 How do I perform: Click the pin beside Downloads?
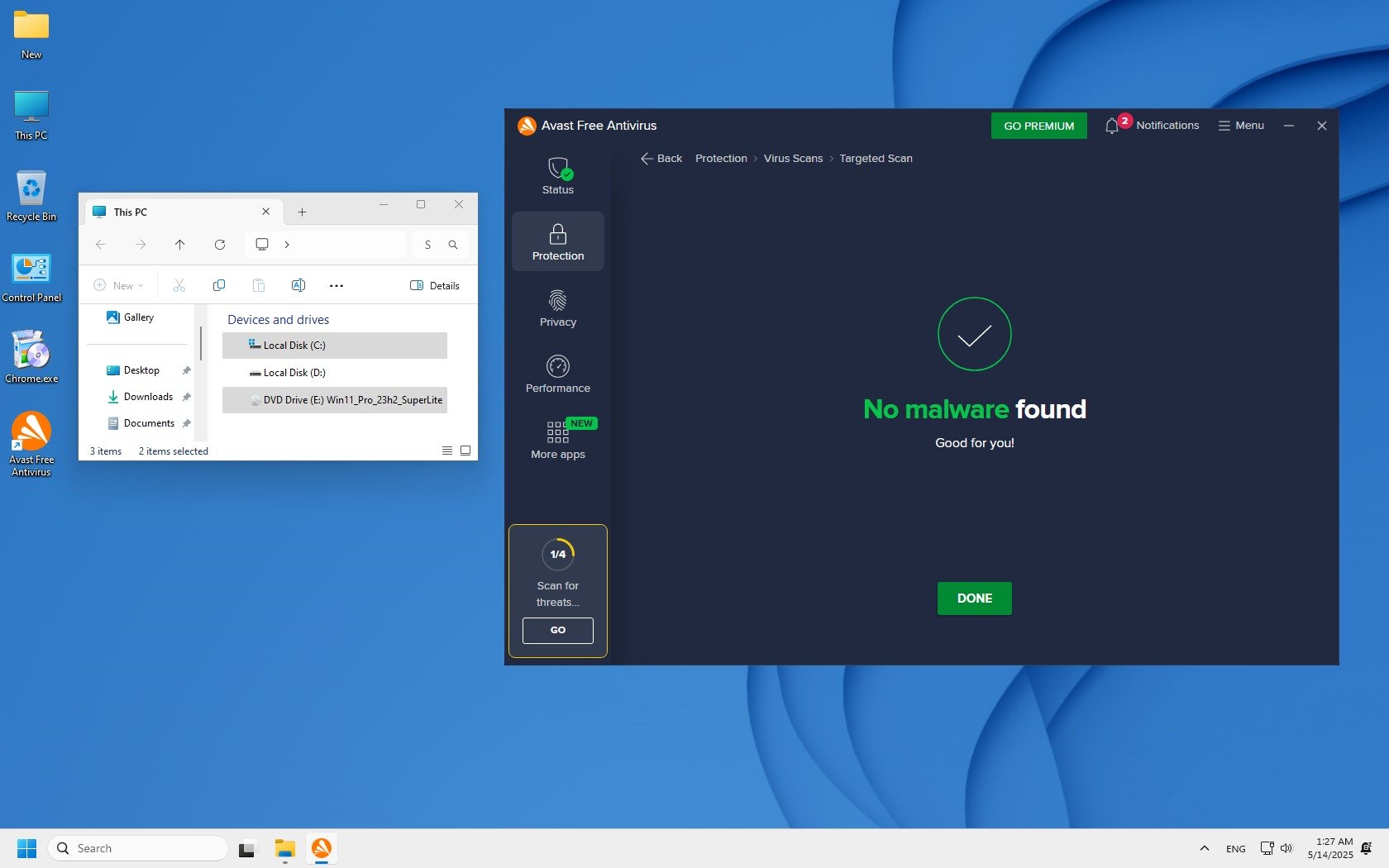click(187, 397)
